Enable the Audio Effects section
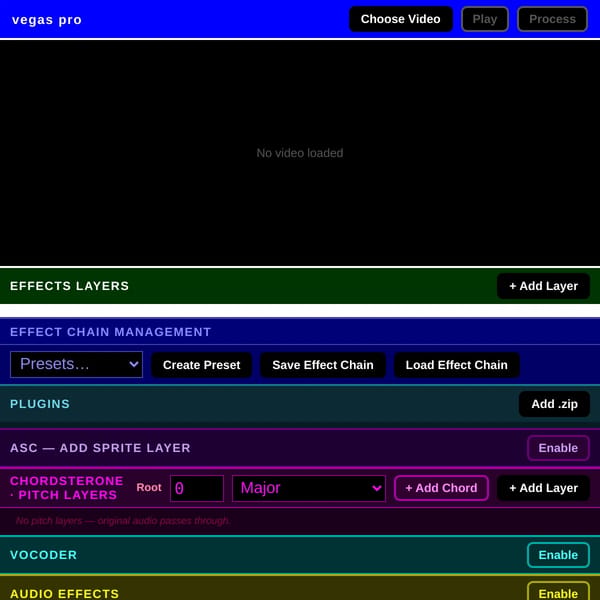The width and height of the screenshot is (600, 600). pos(558,592)
